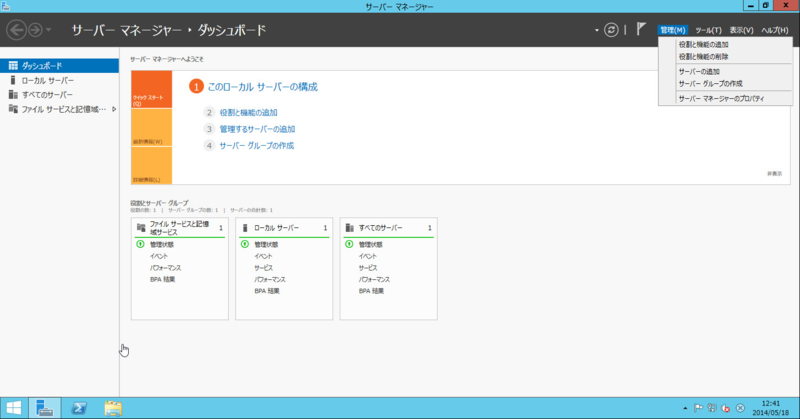Show hidden tray icons arrow
The height and width of the screenshot is (419, 800).
[x=685, y=408]
